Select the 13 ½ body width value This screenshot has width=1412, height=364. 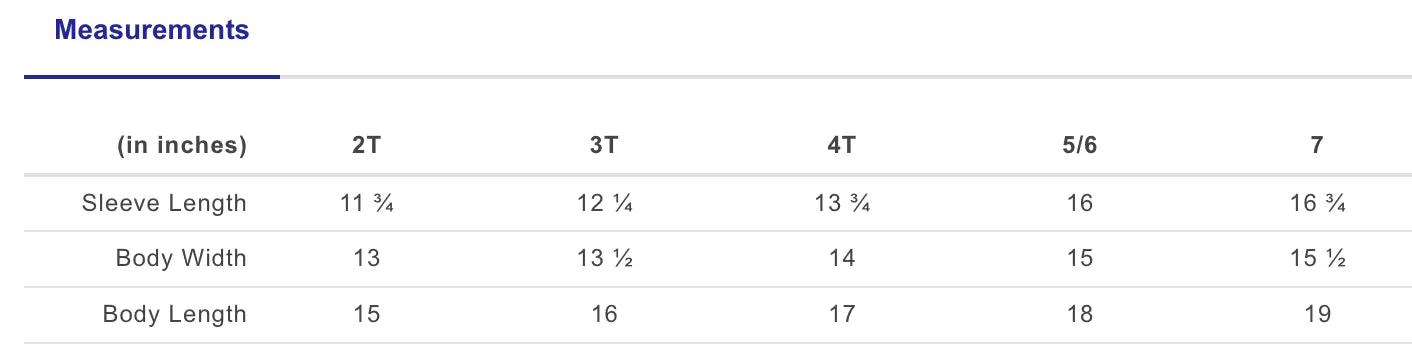pyautogui.click(x=604, y=258)
